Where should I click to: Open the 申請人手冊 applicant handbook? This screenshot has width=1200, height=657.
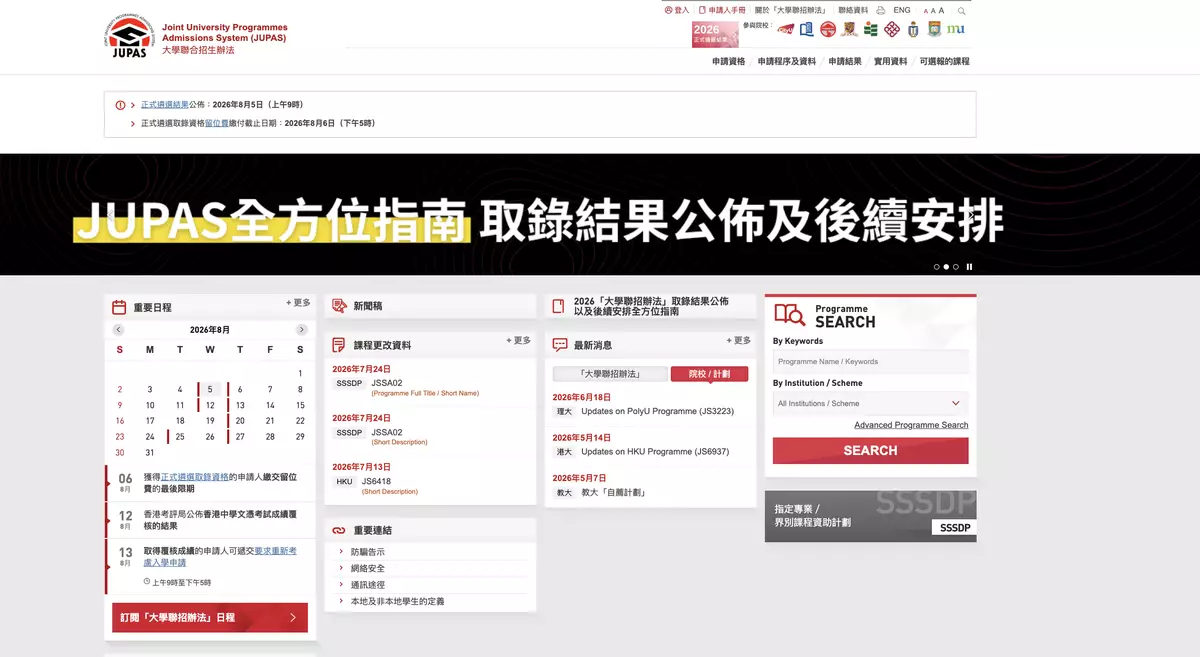pyautogui.click(x=722, y=10)
